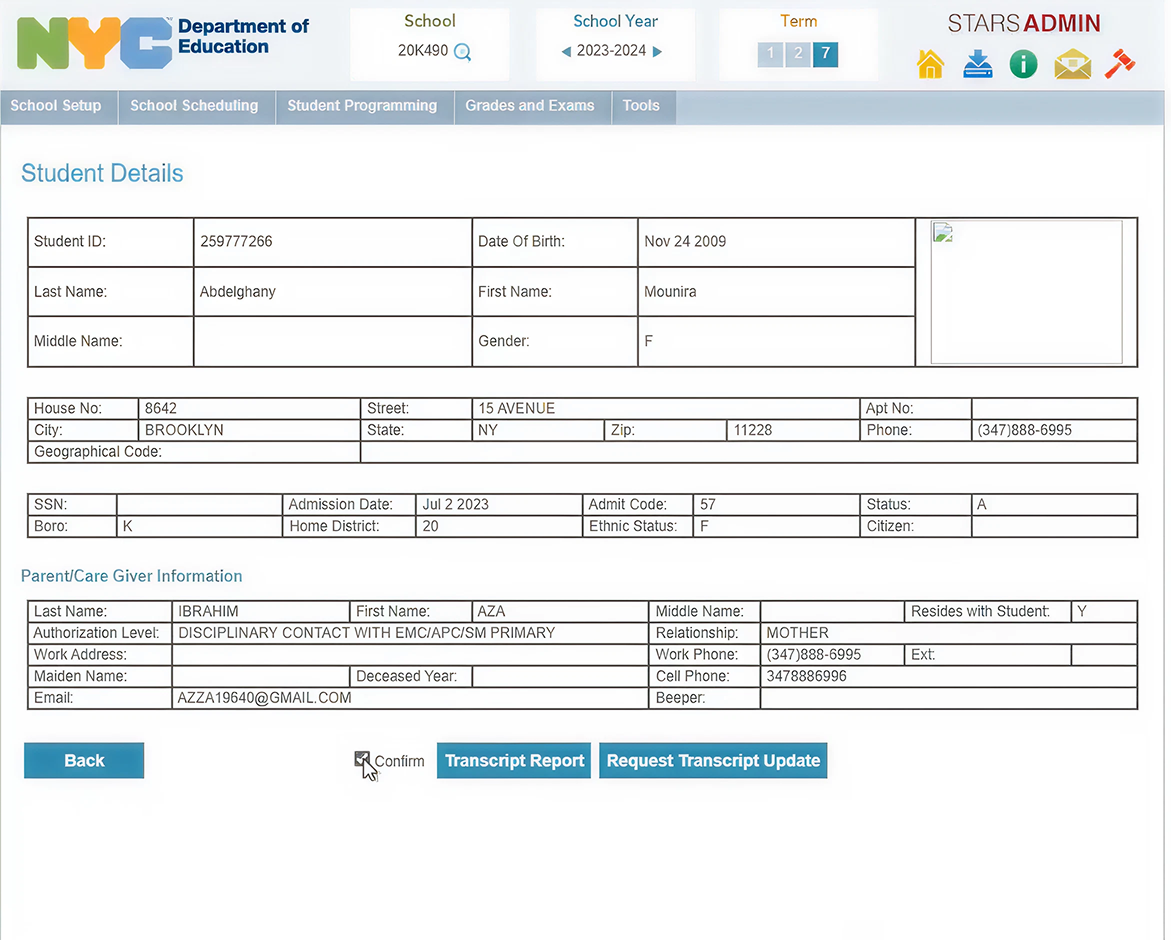Image resolution: width=1172 pixels, height=941 pixels.
Task: Select Term 2
Action: [x=797, y=54]
